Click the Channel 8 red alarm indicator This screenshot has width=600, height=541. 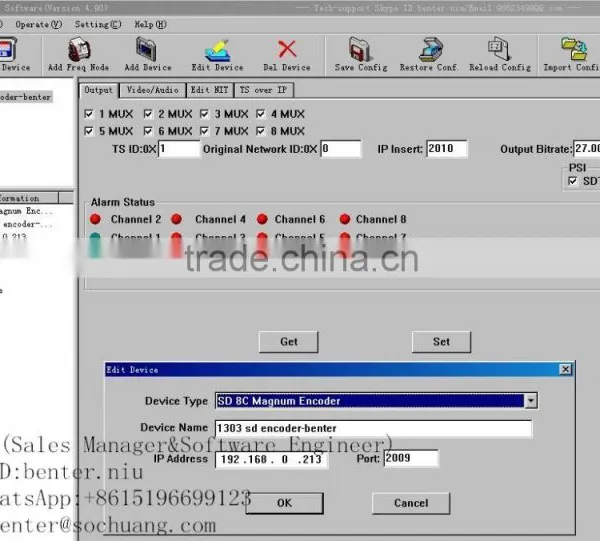[x=345, y=219]
